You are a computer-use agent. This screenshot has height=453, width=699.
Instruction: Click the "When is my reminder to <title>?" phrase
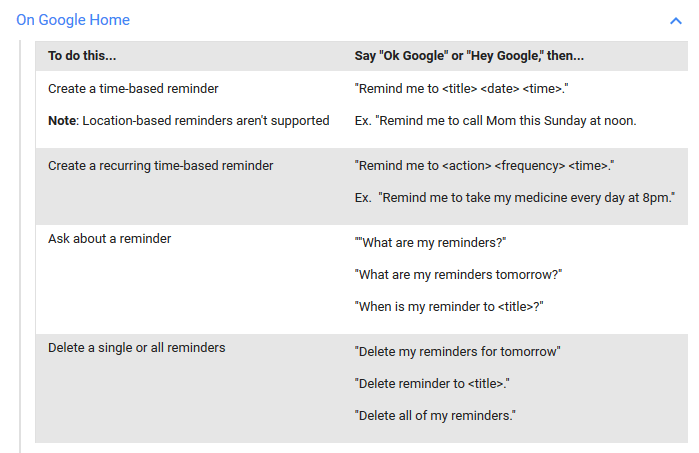tap(449, 306)
